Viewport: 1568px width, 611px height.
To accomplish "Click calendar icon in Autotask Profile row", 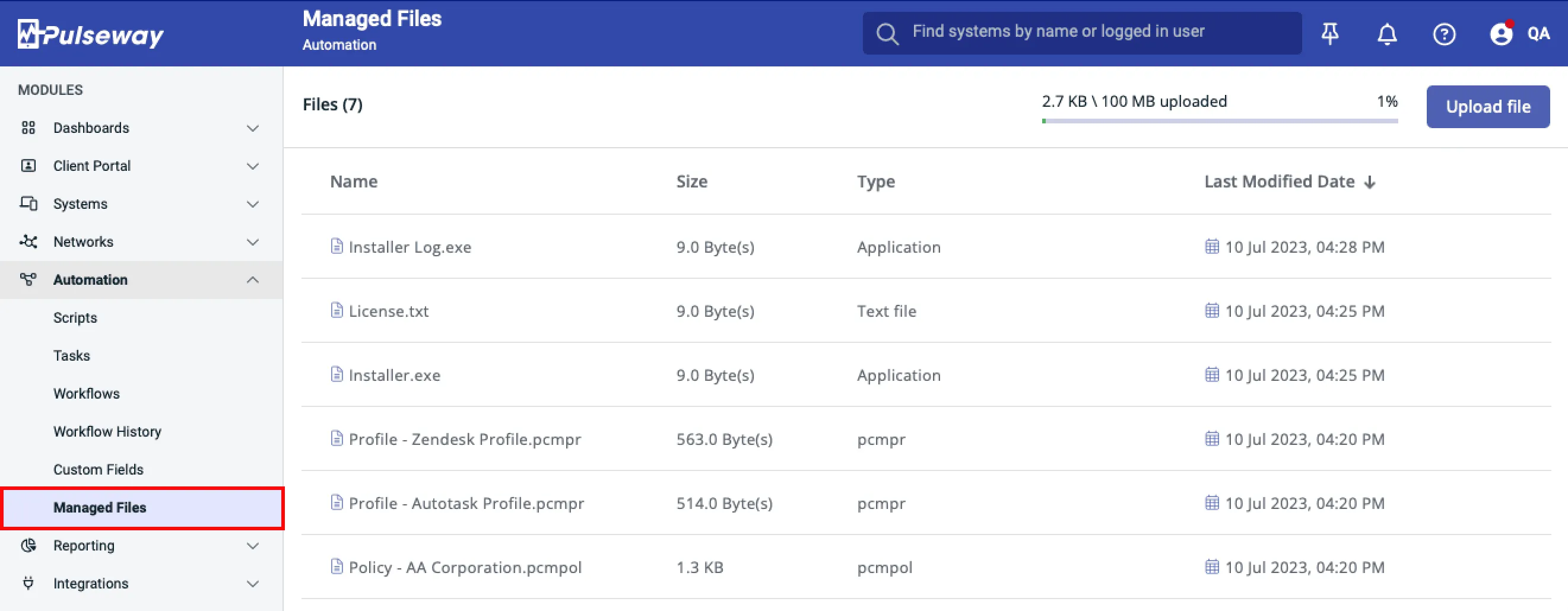I will click(1212, 502).
